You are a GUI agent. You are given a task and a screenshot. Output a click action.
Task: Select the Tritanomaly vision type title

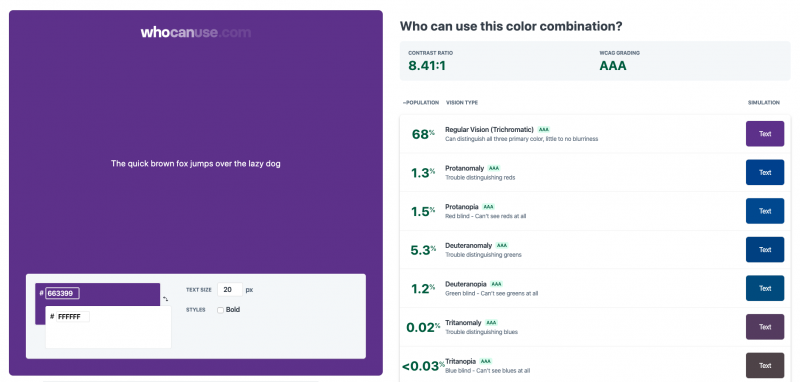tap(463, 323)
